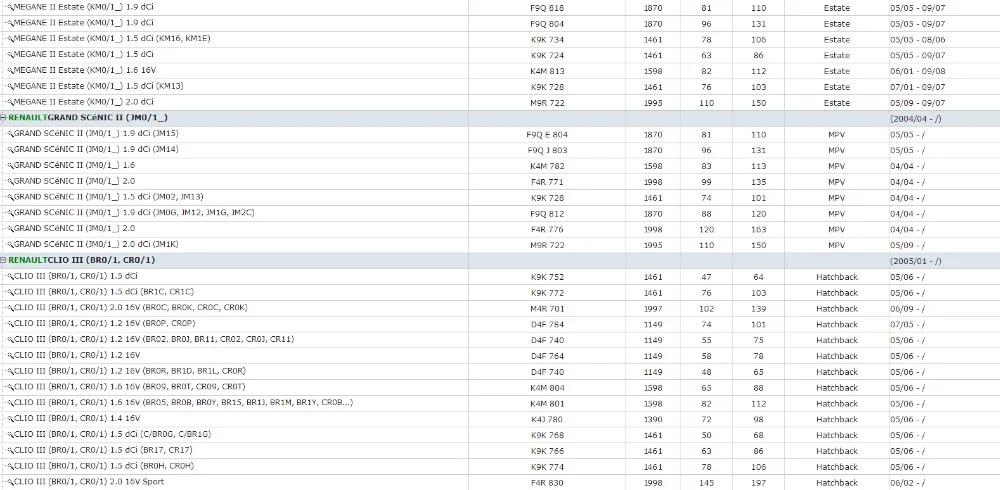This screenshot has height=490, width=1000.
Task: Select engine code K9K 772
Action: pyautogui.click(x=547, y=293)
